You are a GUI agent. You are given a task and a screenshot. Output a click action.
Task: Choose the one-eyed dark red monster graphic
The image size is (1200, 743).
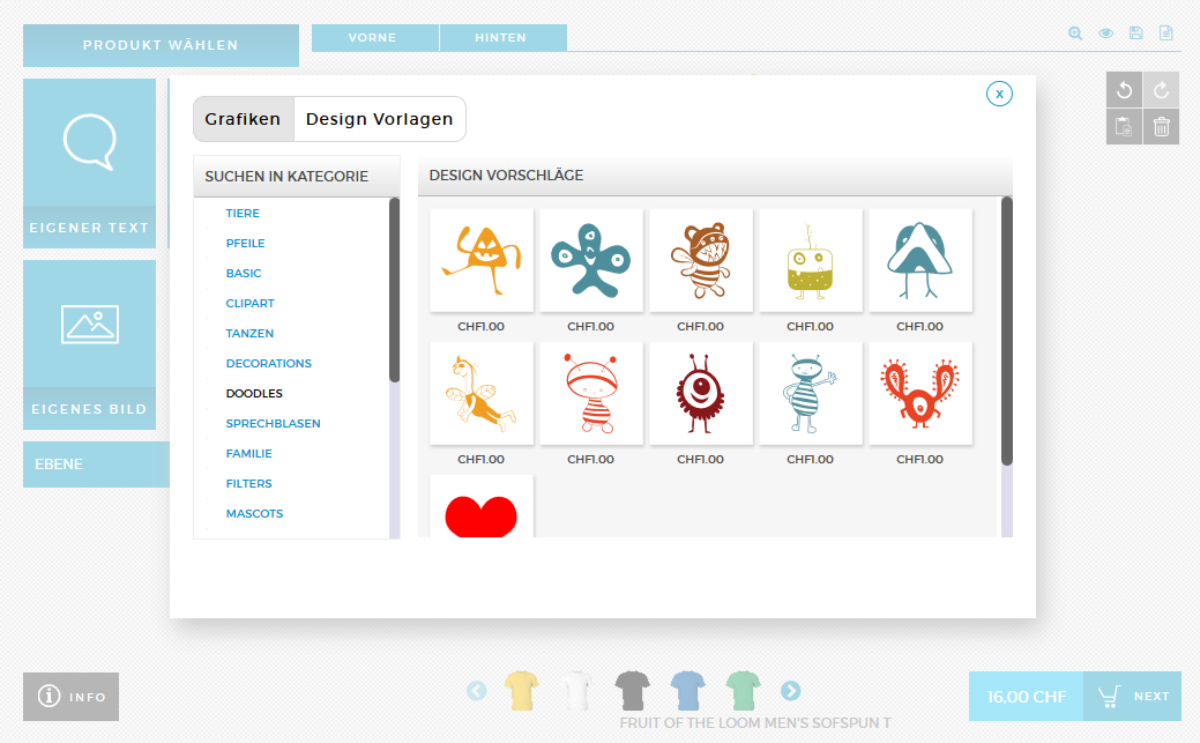700,393
